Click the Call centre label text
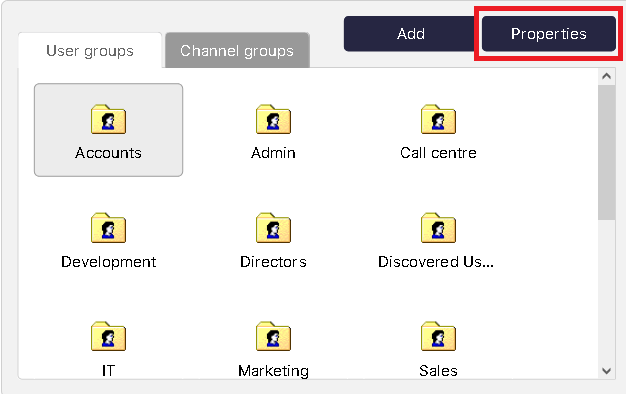The width and height of the screenshot is (626, 394). (438, 153)
